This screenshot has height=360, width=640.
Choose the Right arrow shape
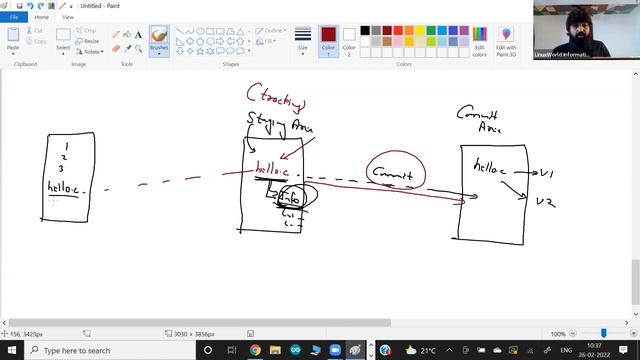click(x=220, y=41)
